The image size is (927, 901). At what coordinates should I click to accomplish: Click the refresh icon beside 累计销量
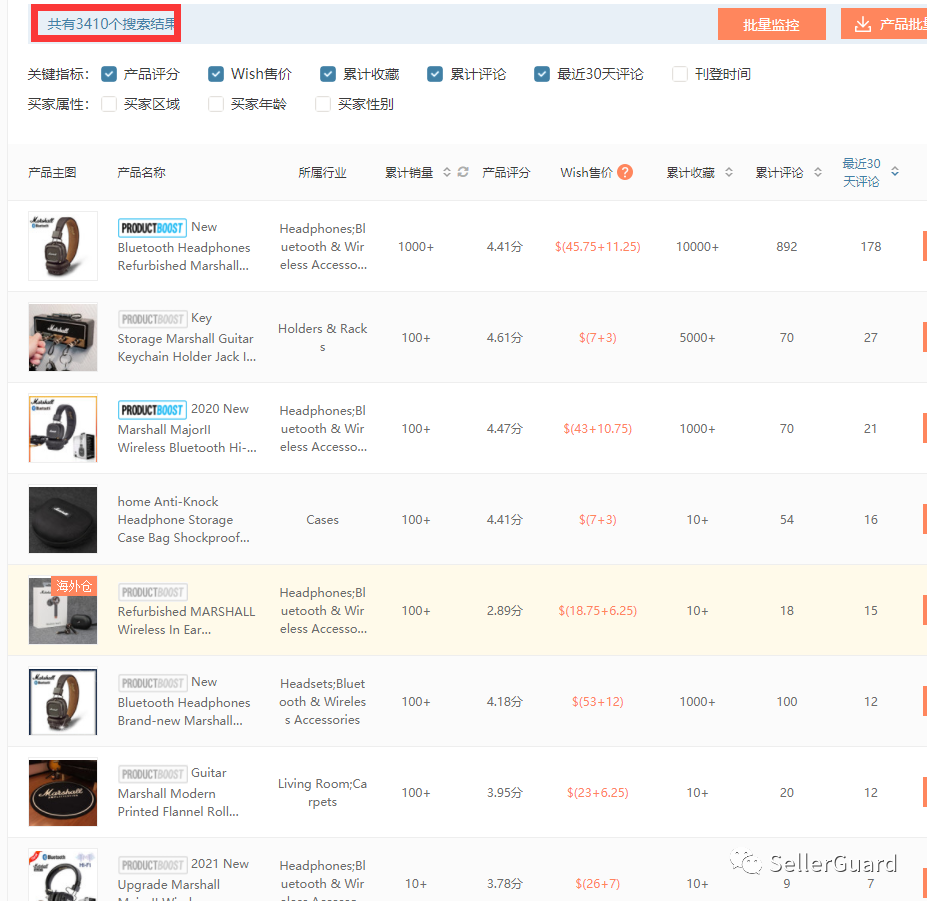[463, 172]
